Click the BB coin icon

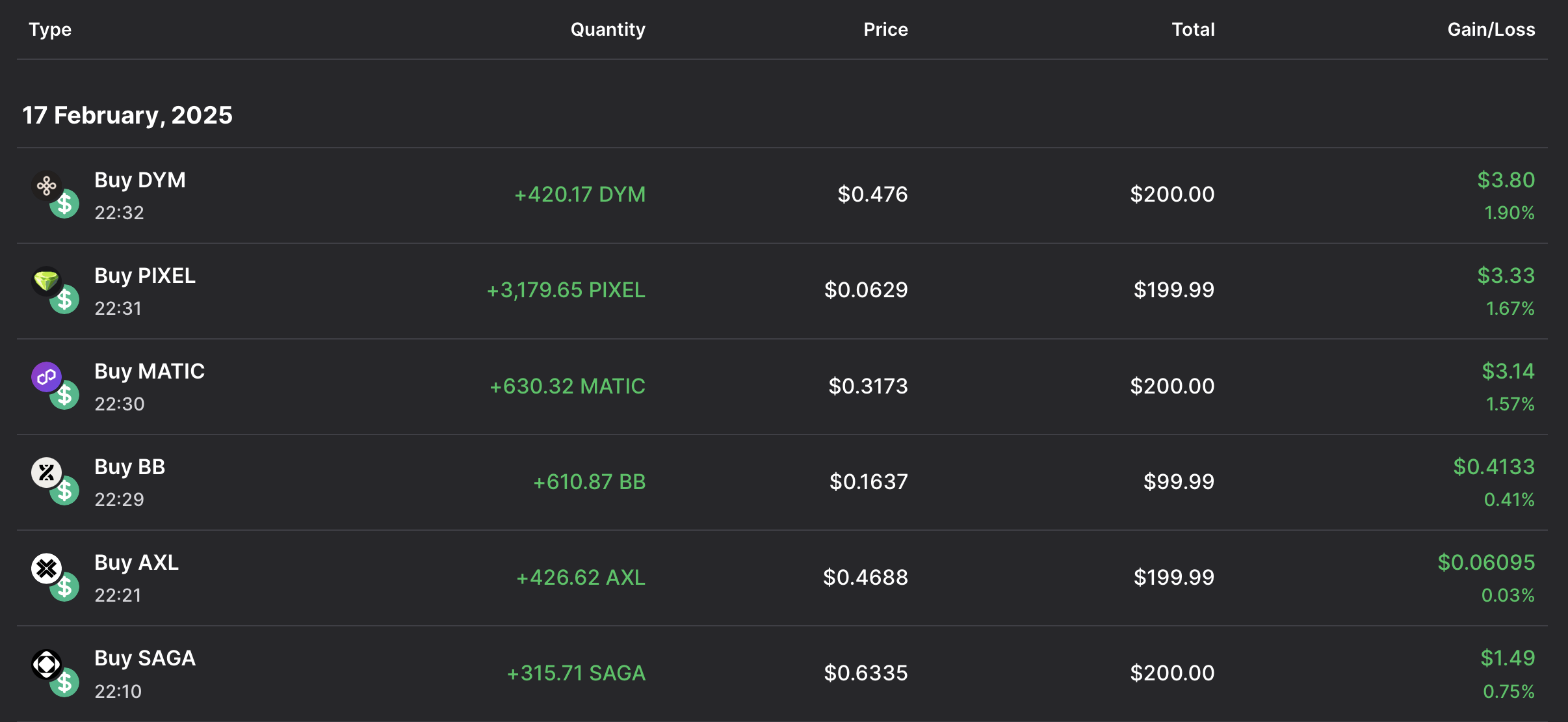click(46, 473)
